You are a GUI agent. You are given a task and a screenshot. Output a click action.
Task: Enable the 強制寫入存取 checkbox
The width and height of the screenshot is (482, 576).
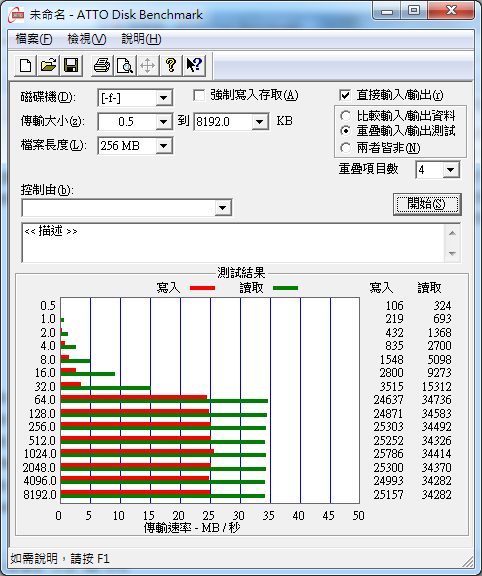coord(199,96)
